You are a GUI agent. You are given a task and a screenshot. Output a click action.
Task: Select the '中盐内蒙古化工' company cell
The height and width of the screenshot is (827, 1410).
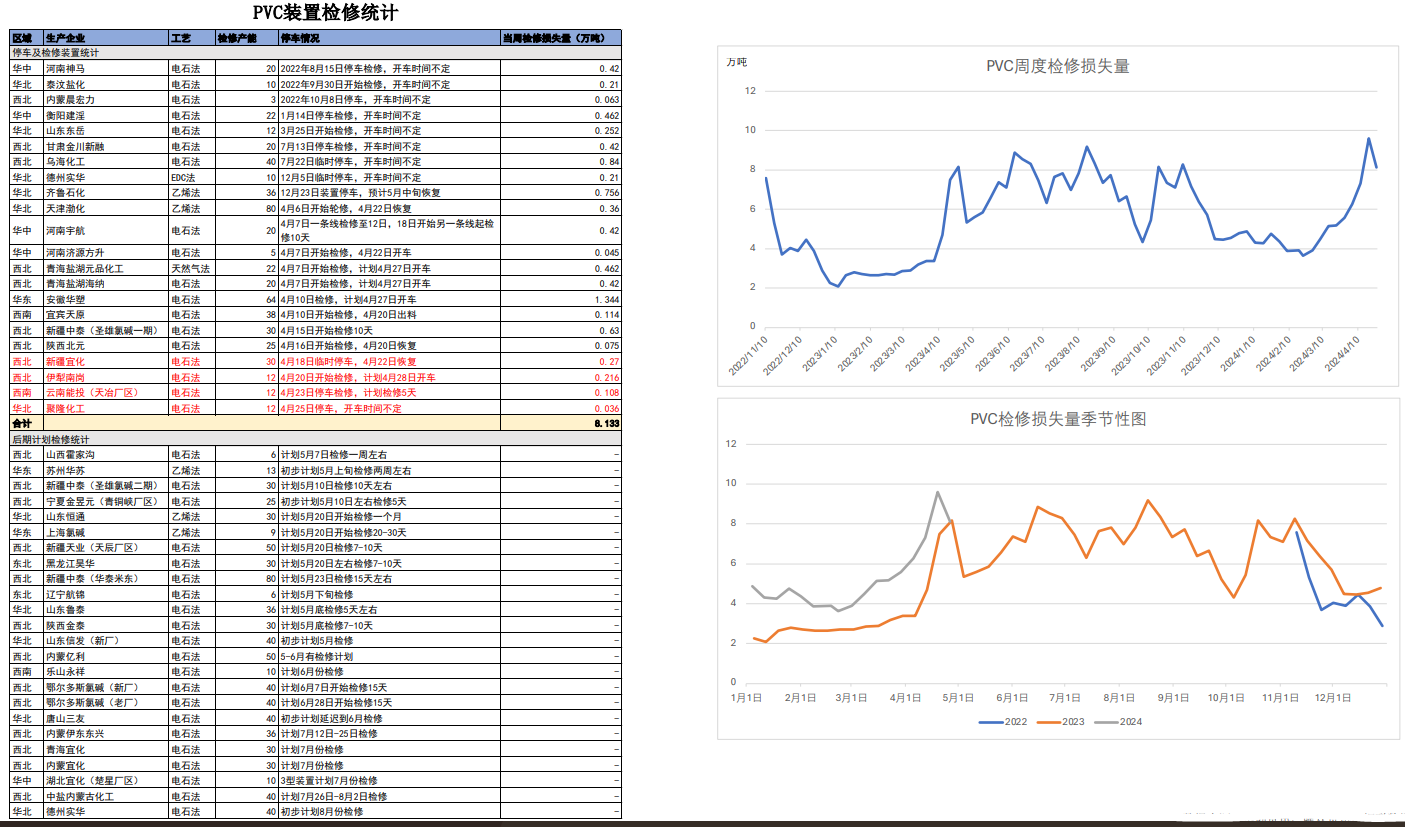pos(106,796)
